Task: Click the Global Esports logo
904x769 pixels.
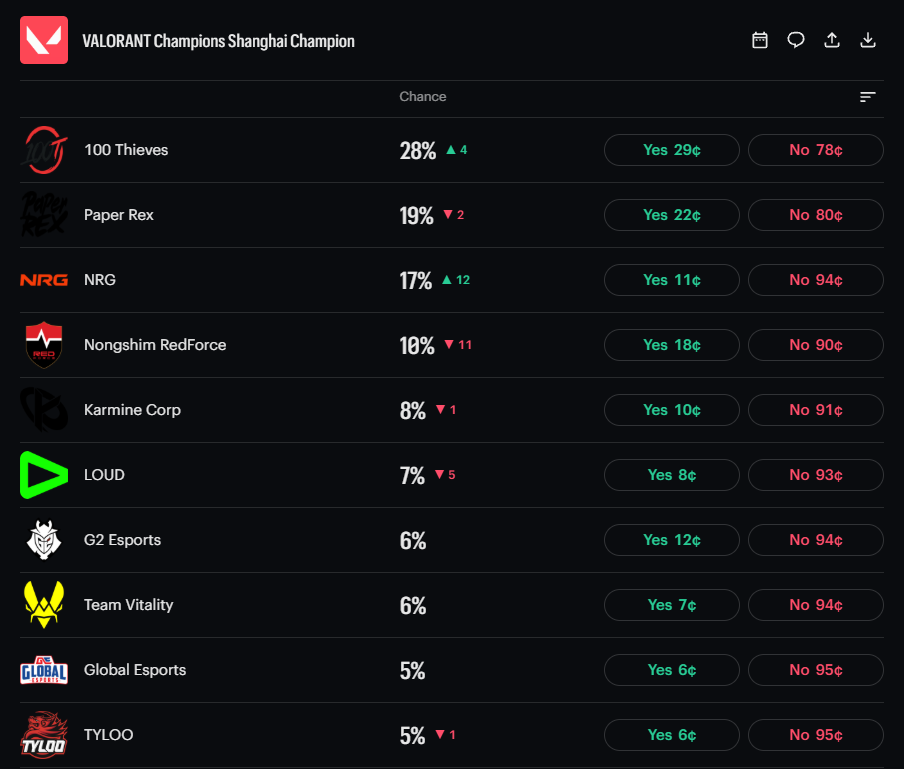Action: pyautogui.click(x=44, y=670)
